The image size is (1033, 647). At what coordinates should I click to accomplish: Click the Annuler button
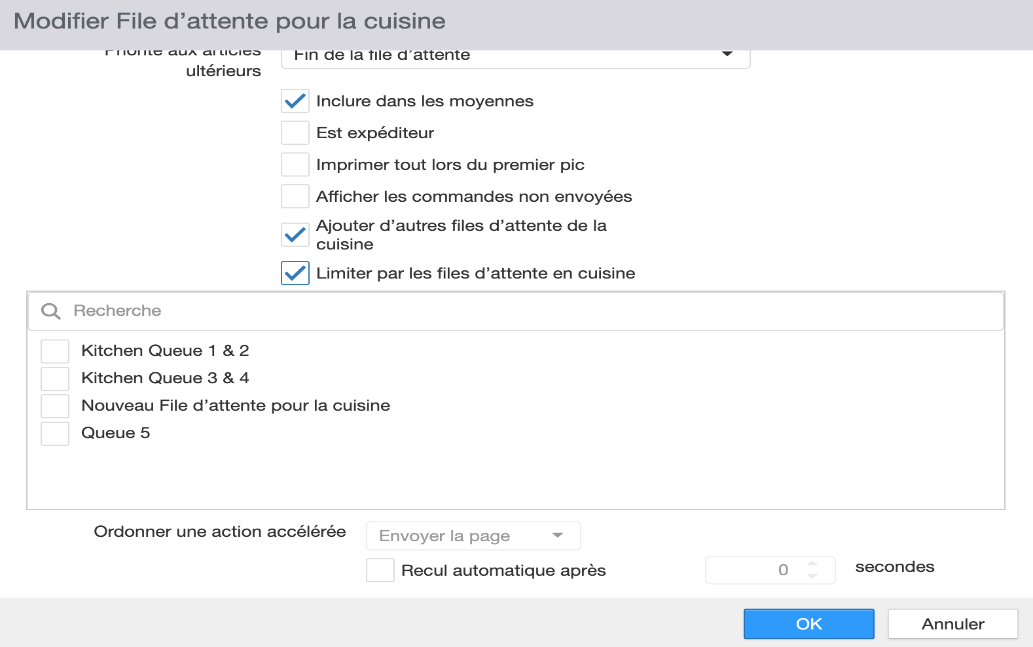[953, 624]
